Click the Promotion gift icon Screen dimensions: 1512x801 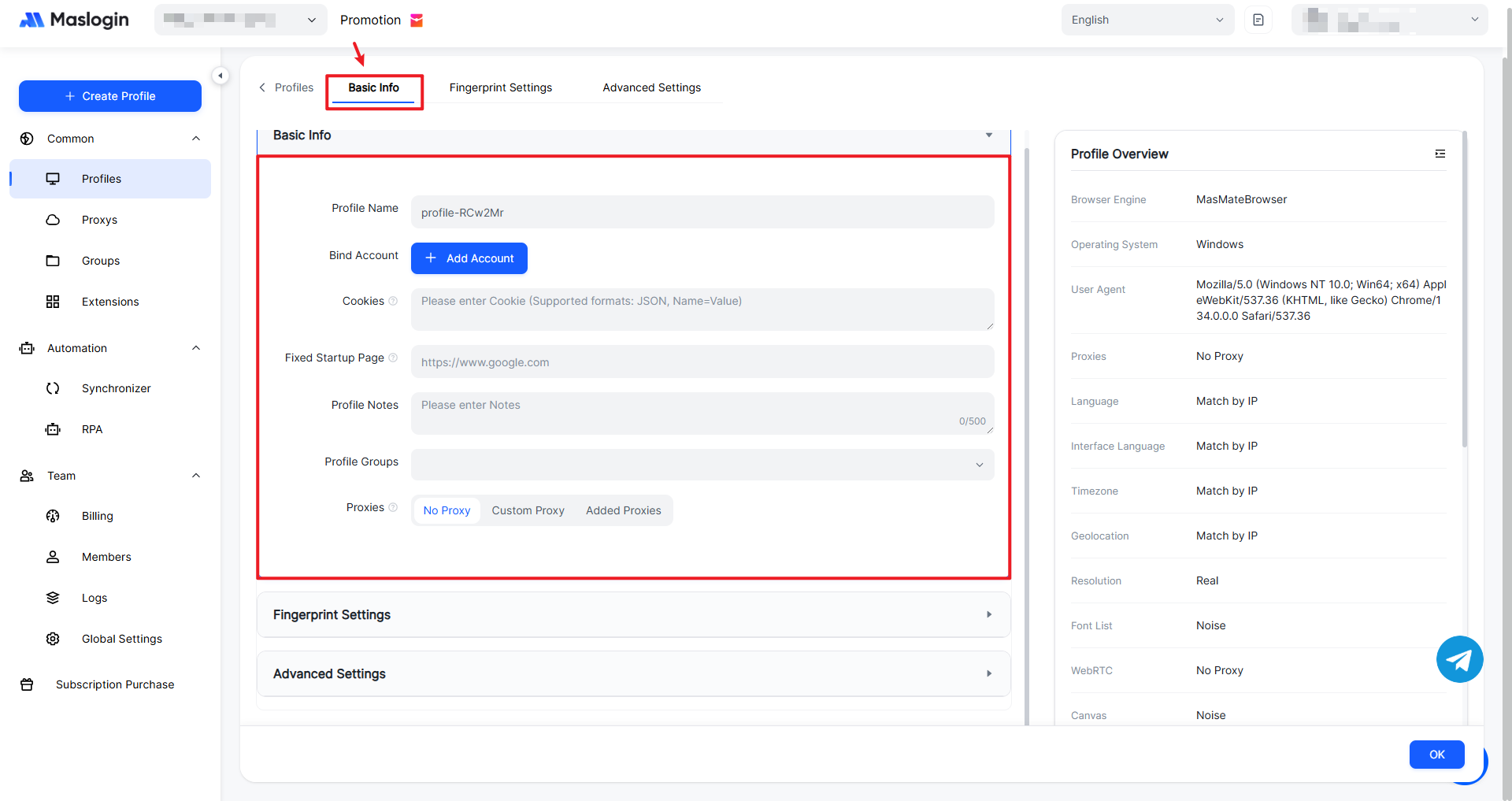[x=417, y=20]
